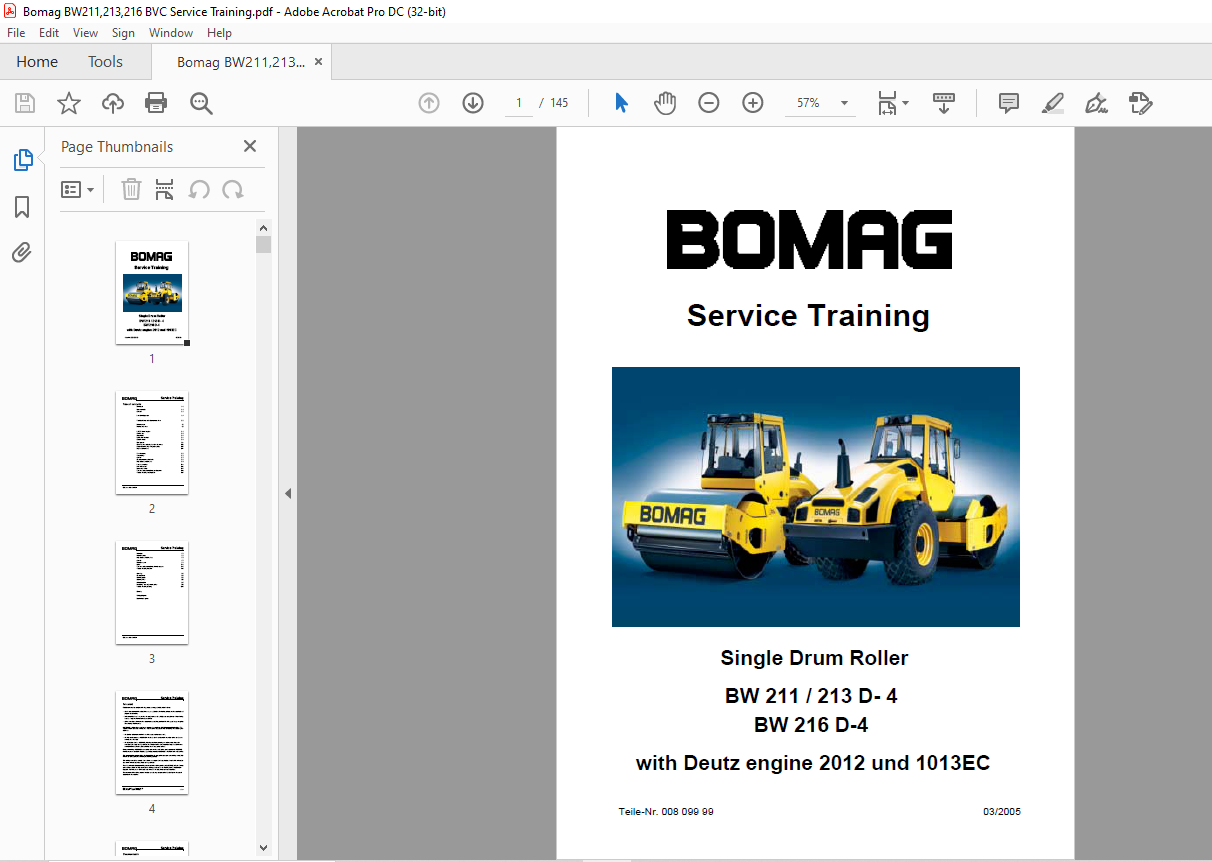Bookmark this file with the star icon
1212x862 pixels.
pos(68,103)
